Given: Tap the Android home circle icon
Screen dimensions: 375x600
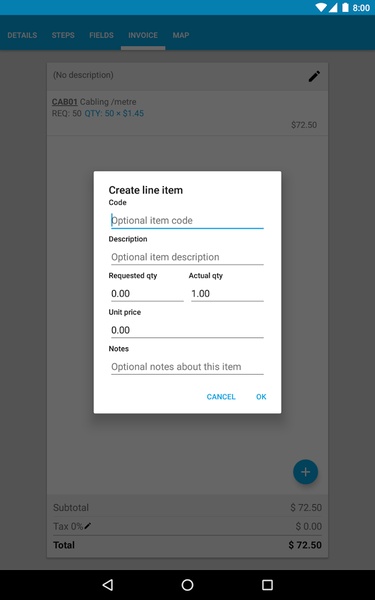Looking at the screenshot, I should click(x=188, y=584).
